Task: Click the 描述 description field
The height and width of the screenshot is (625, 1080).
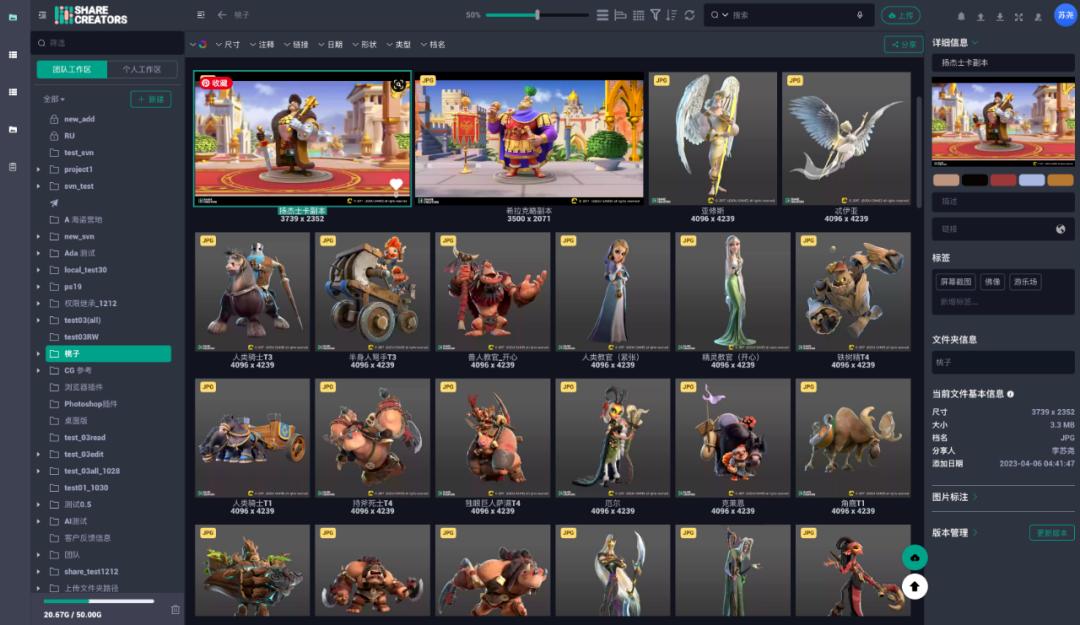Action: (x=1003, y=201)
